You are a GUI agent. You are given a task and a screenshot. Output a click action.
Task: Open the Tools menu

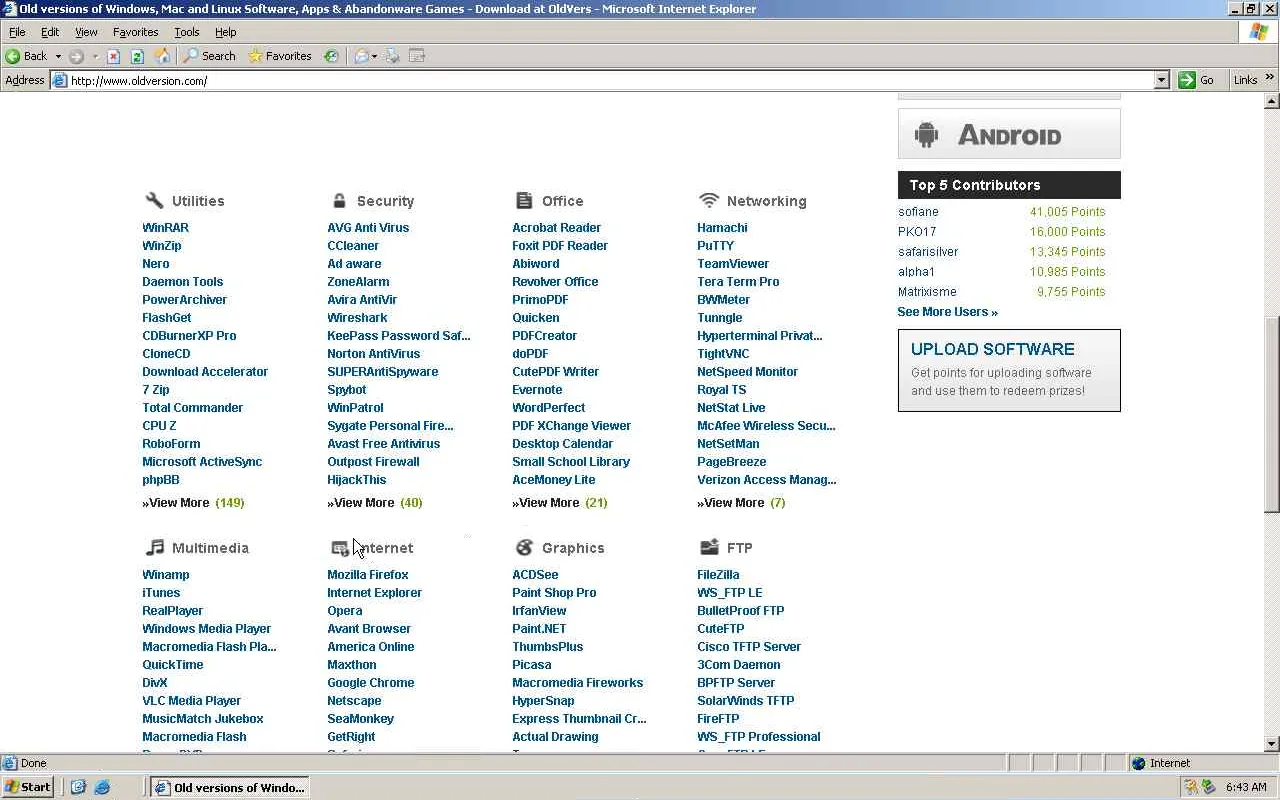[x=187, y=32]
